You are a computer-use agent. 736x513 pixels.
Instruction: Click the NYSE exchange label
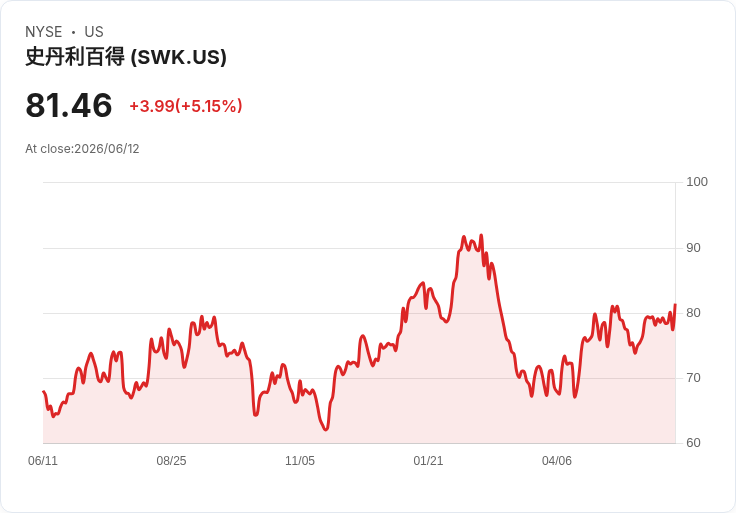pos(44,32)
